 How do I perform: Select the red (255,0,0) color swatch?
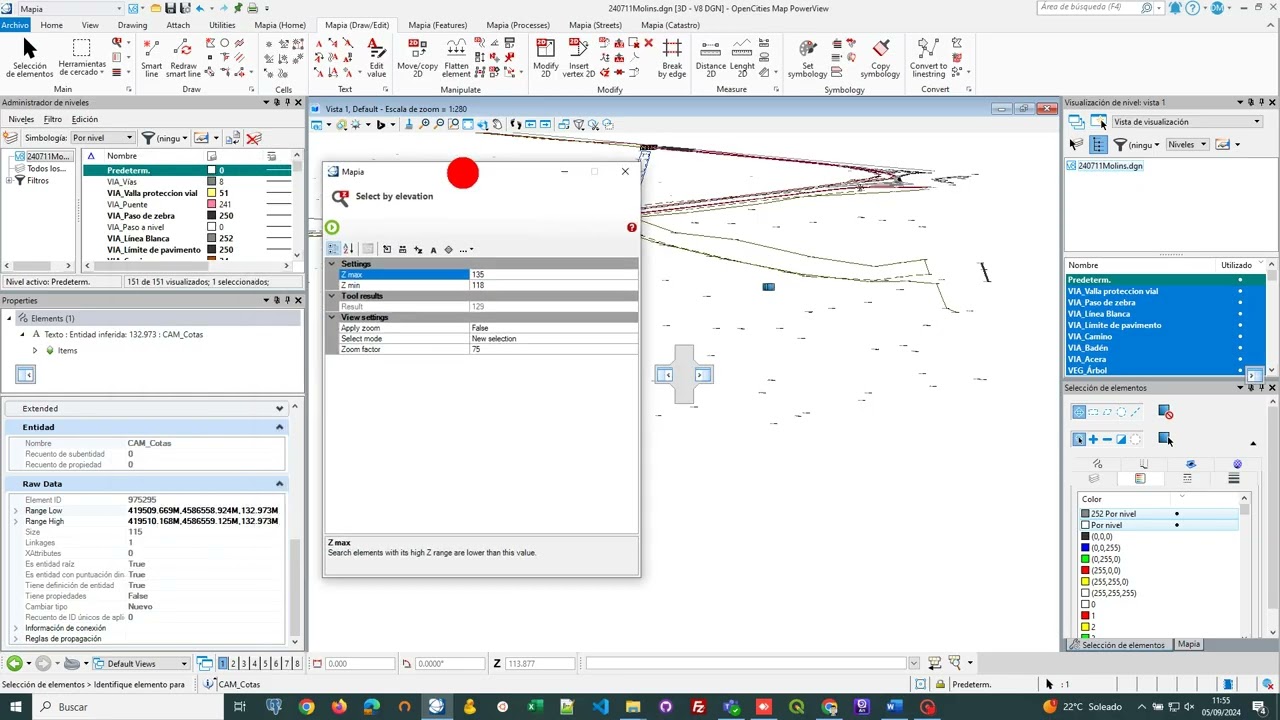1086,570
